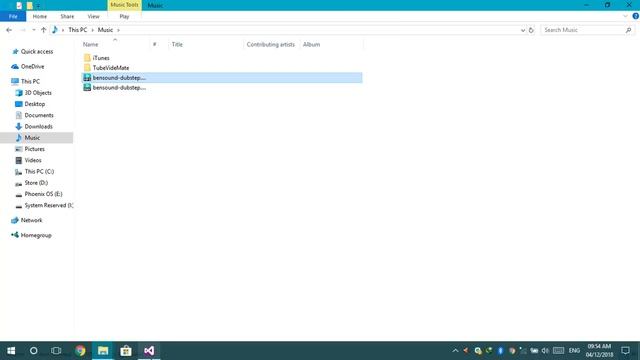Switch to the Home ribbon tab
640x360 pixels.
40,16
